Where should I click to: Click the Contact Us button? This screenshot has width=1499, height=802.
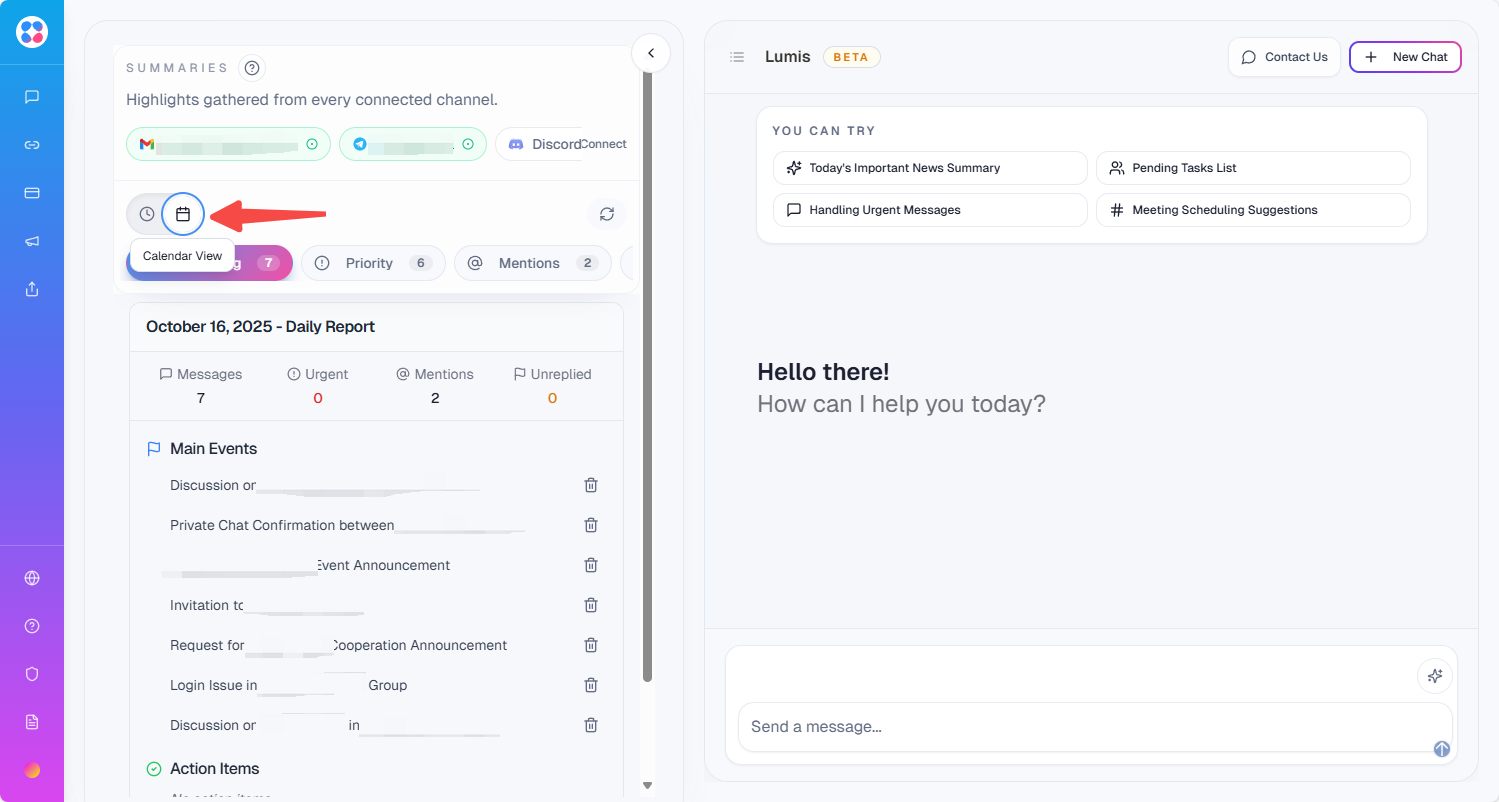tap(1284, 57)
